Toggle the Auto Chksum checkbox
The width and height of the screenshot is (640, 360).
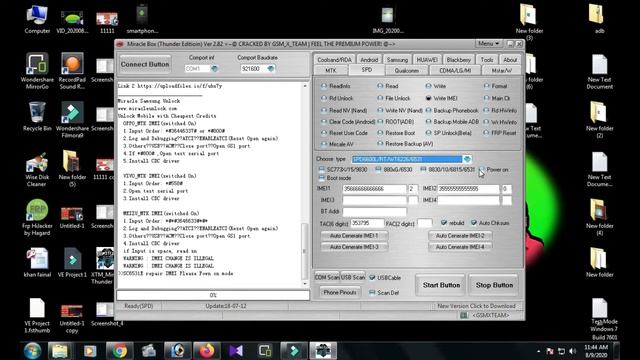(474, 223)
